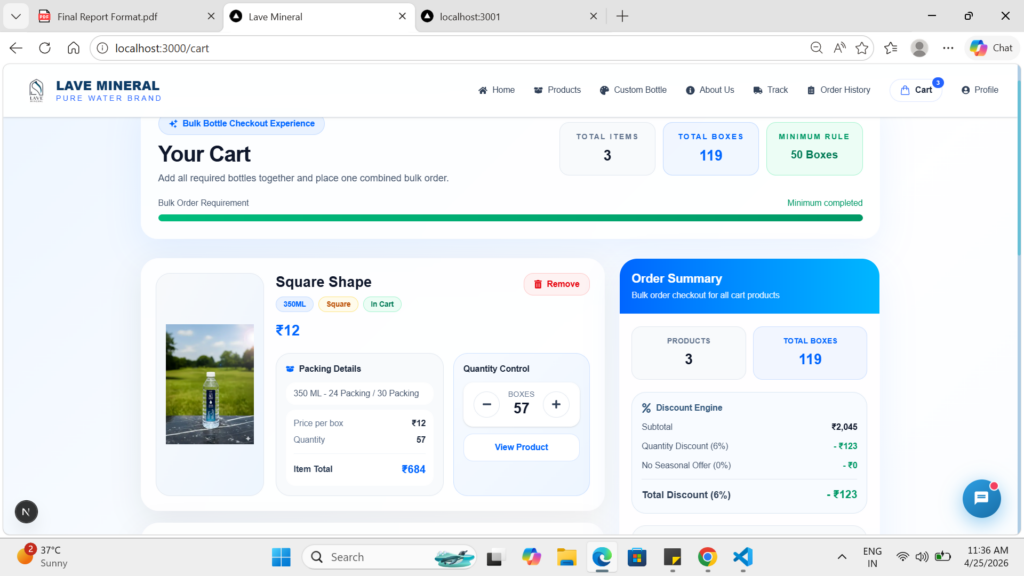This screenshot has height=576, width=1024.
Task: Open Microsoft Store from taskbar
Action: coord(637,557)
